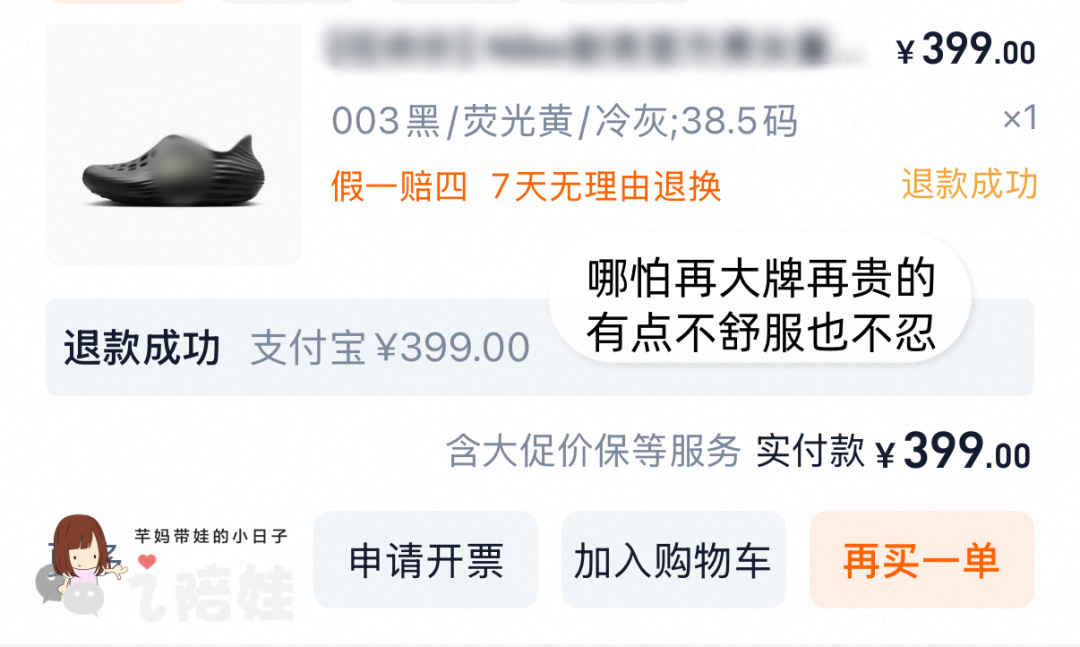Tap the orange 再买一单 button
The image size is (1080, 647).
[922, 559]
